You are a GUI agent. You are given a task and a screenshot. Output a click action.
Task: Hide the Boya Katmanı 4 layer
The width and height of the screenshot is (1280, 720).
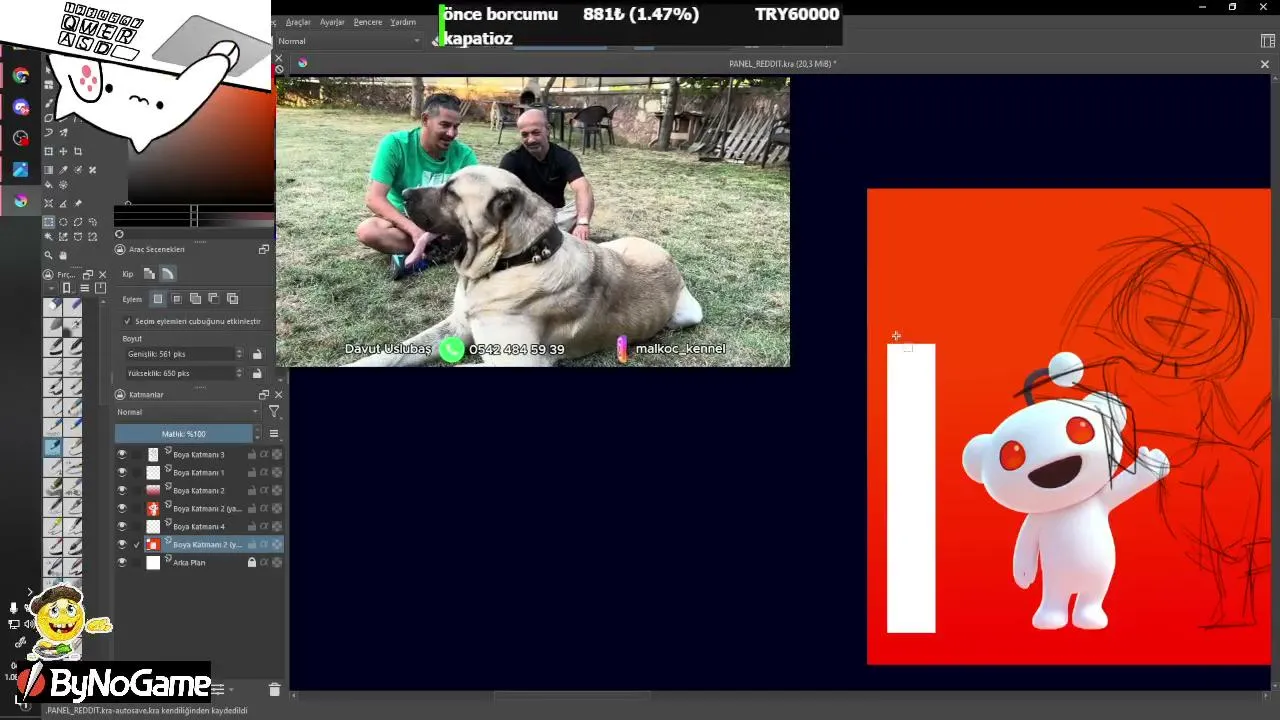[122, 526]
